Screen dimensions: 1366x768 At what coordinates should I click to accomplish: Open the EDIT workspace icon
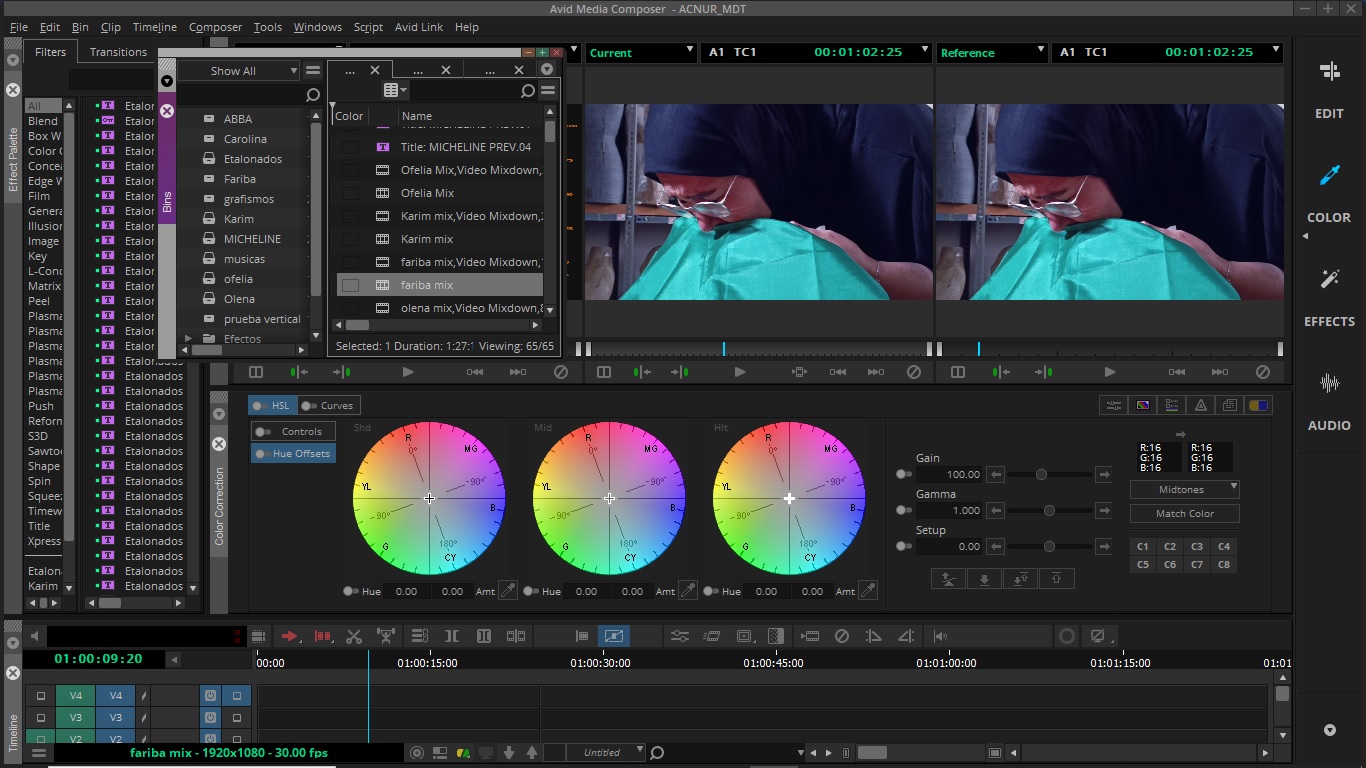1329,71
